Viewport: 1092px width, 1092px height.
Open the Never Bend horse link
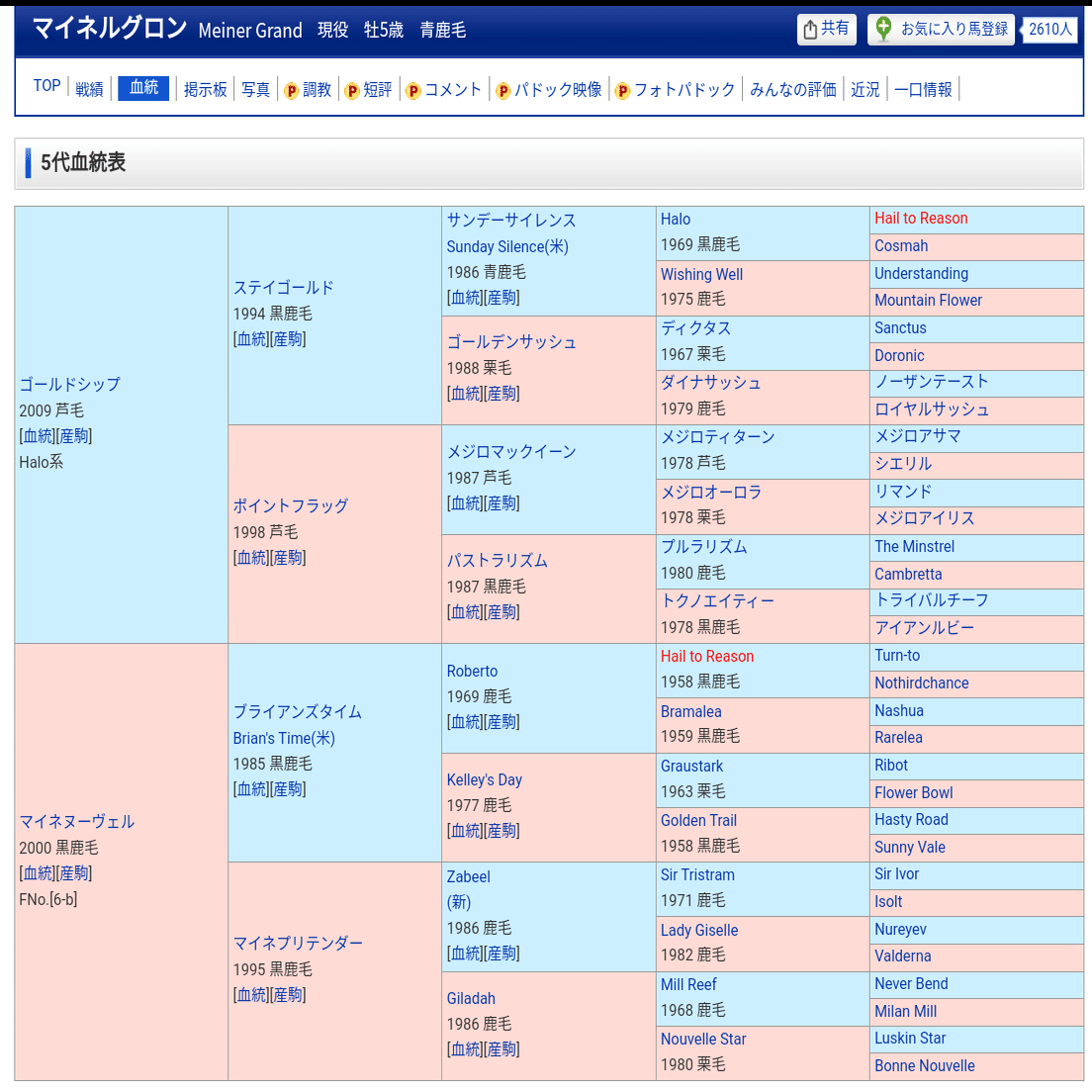click(x=911, y=983)
